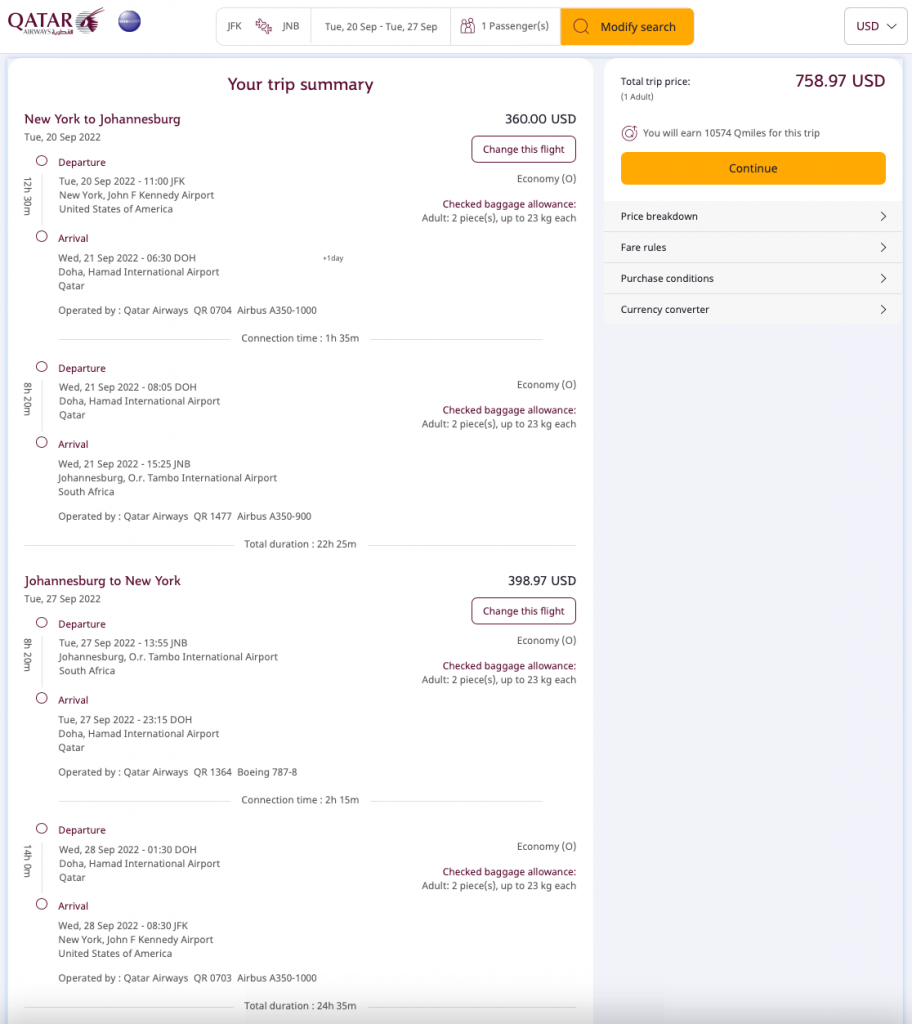Expand the Purchase conditions section
The height and width of the screenshot is (1024, 912).
click(x=753, y=279)
